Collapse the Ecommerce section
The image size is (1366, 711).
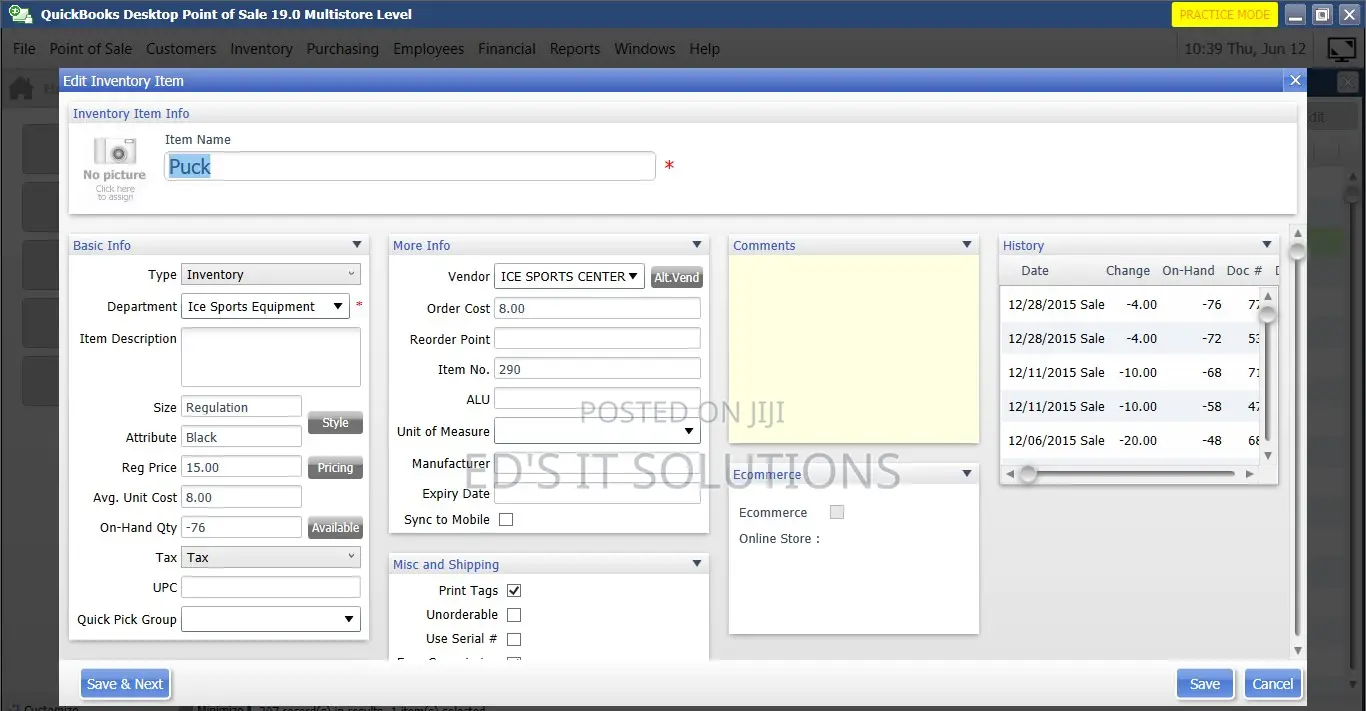coord(967,474)
